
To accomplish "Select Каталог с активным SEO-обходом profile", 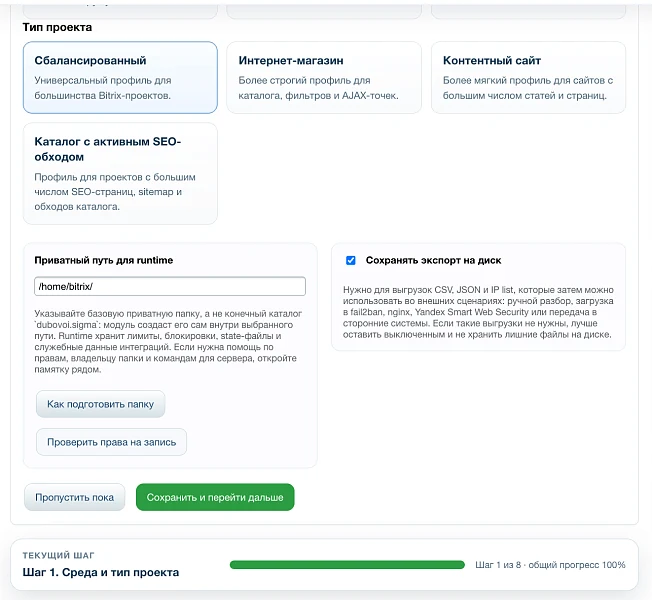I will click(120, 173).
